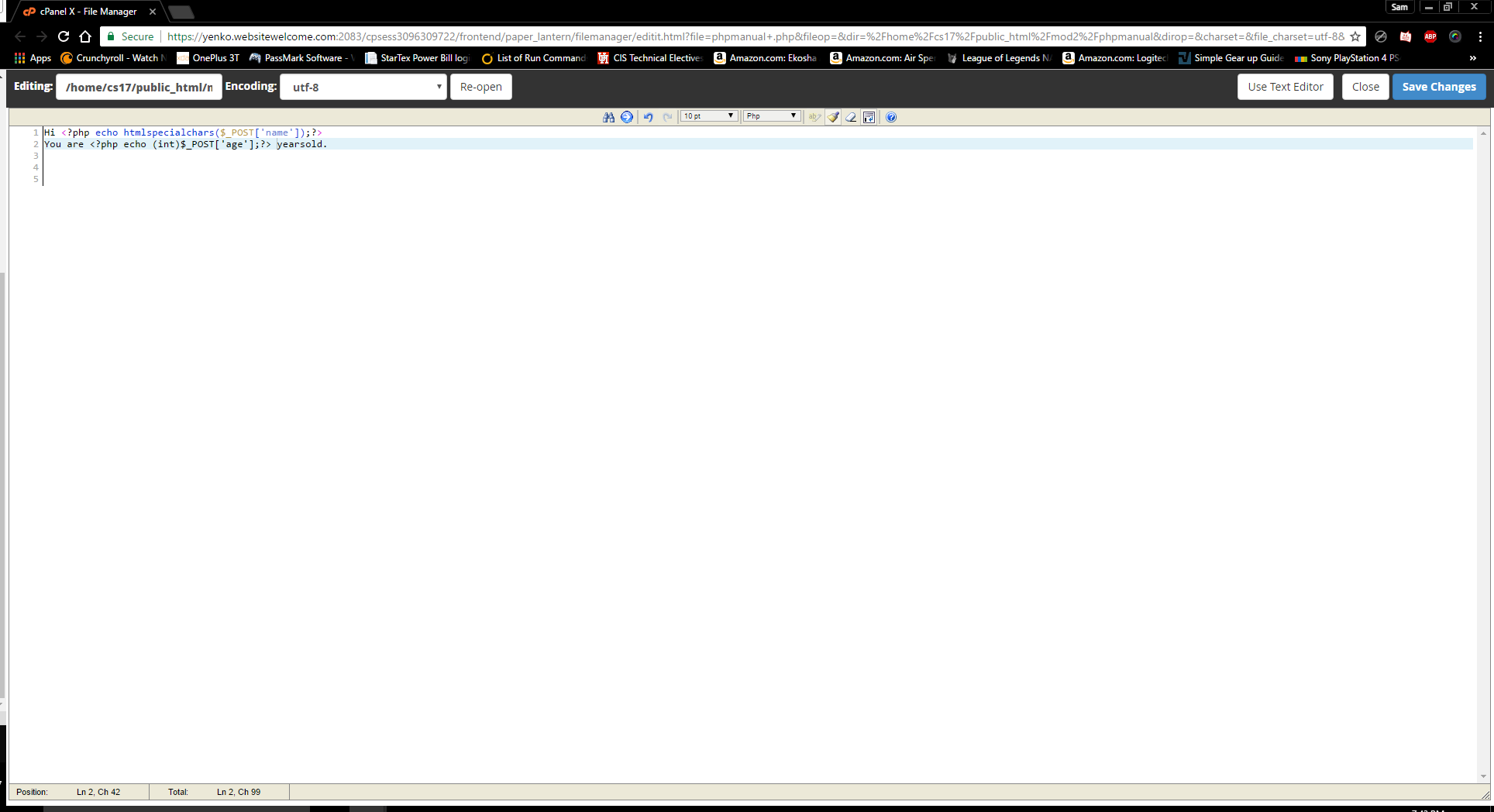Select the cPanel X - File Manager tab
1494x812 pixels.
point(85,12)
